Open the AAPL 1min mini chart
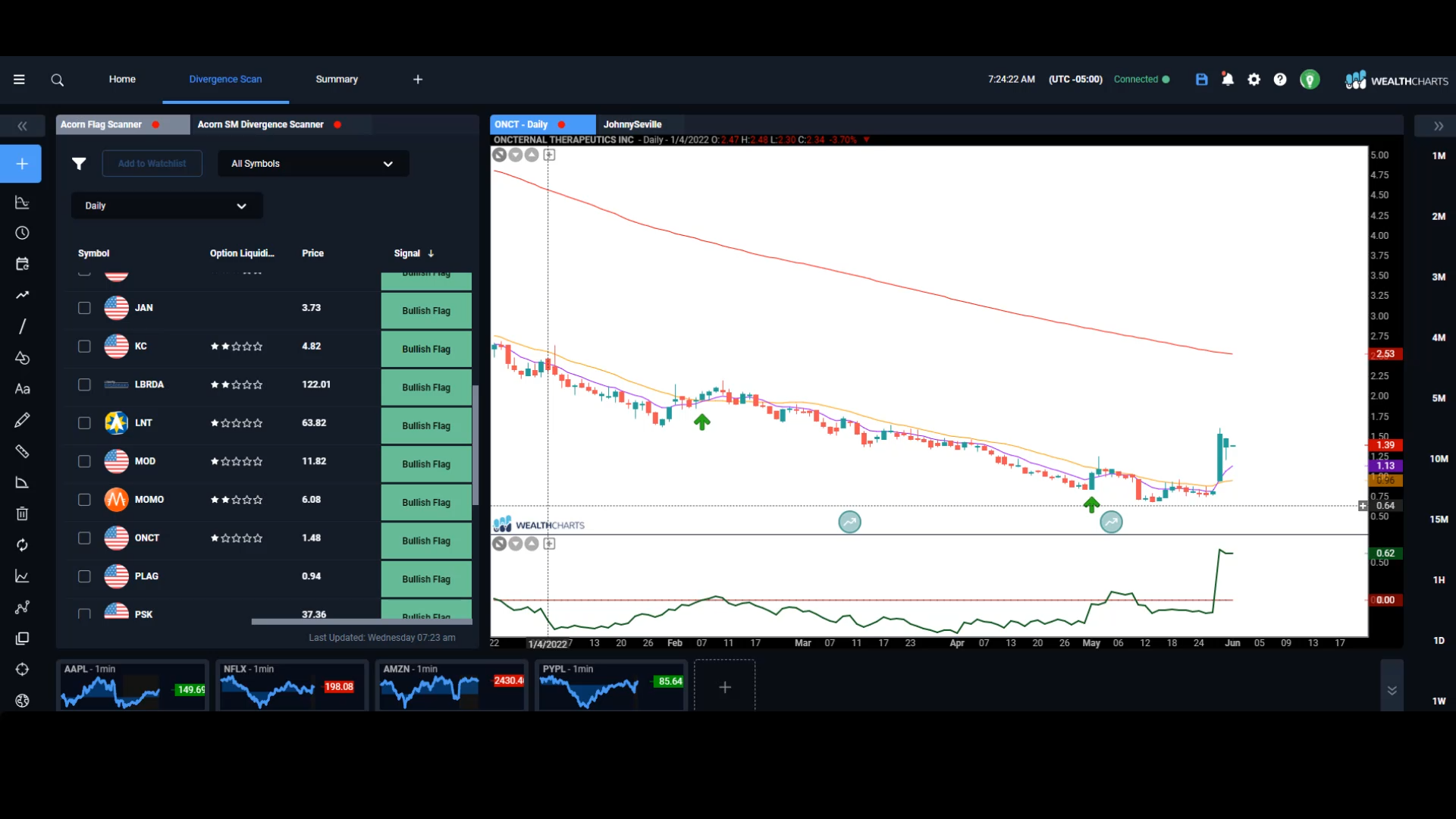Viewport: 1456px width, 819px height. (x=133, y=686)
